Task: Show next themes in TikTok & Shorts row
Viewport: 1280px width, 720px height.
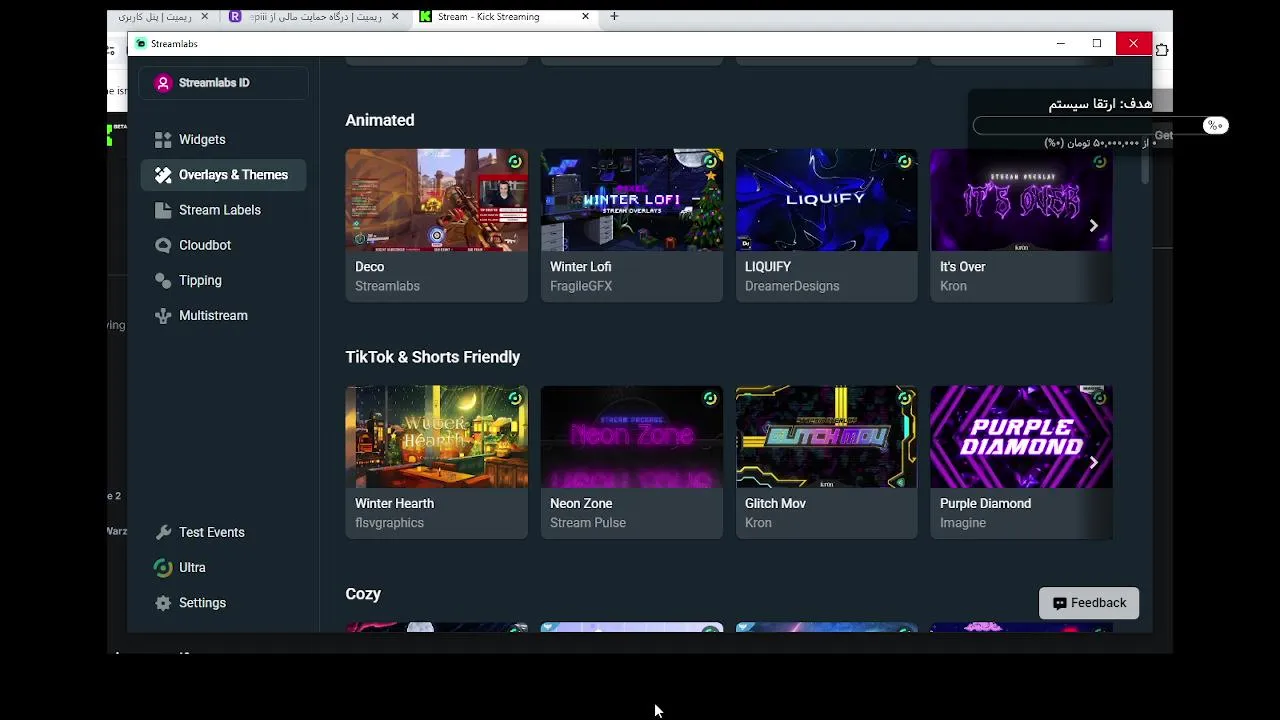Action: click(x=1093, y=462)
